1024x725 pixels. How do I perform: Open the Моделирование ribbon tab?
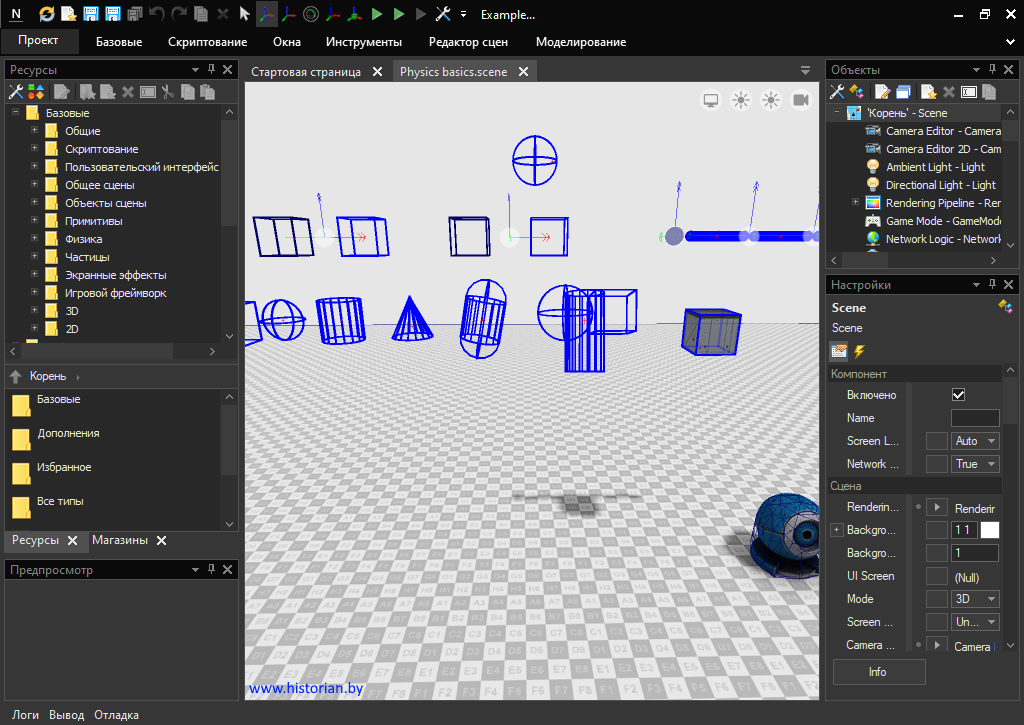pos(581,42)
